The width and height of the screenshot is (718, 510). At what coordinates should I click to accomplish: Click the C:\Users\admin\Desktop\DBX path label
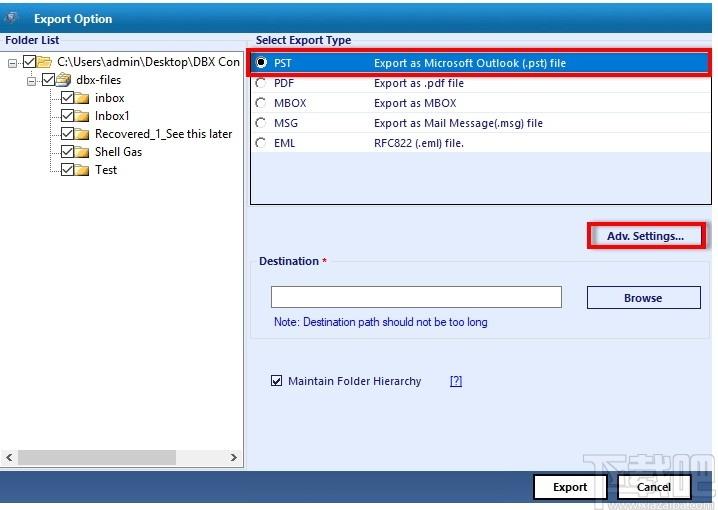pyautogui.click(x=148, y=62)
